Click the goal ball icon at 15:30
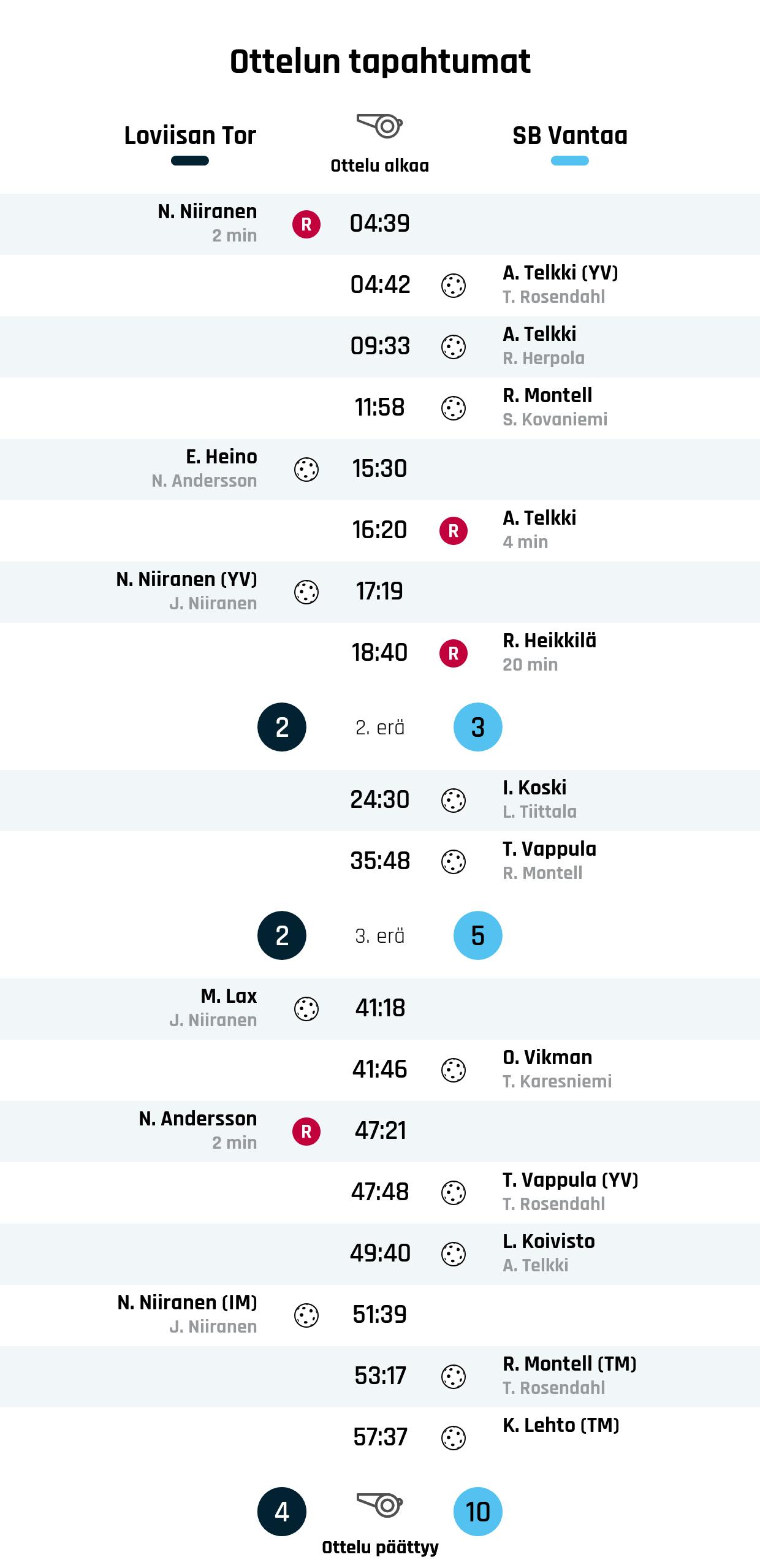Screen dimensions: 760x1568 click(x=306, y=470)
